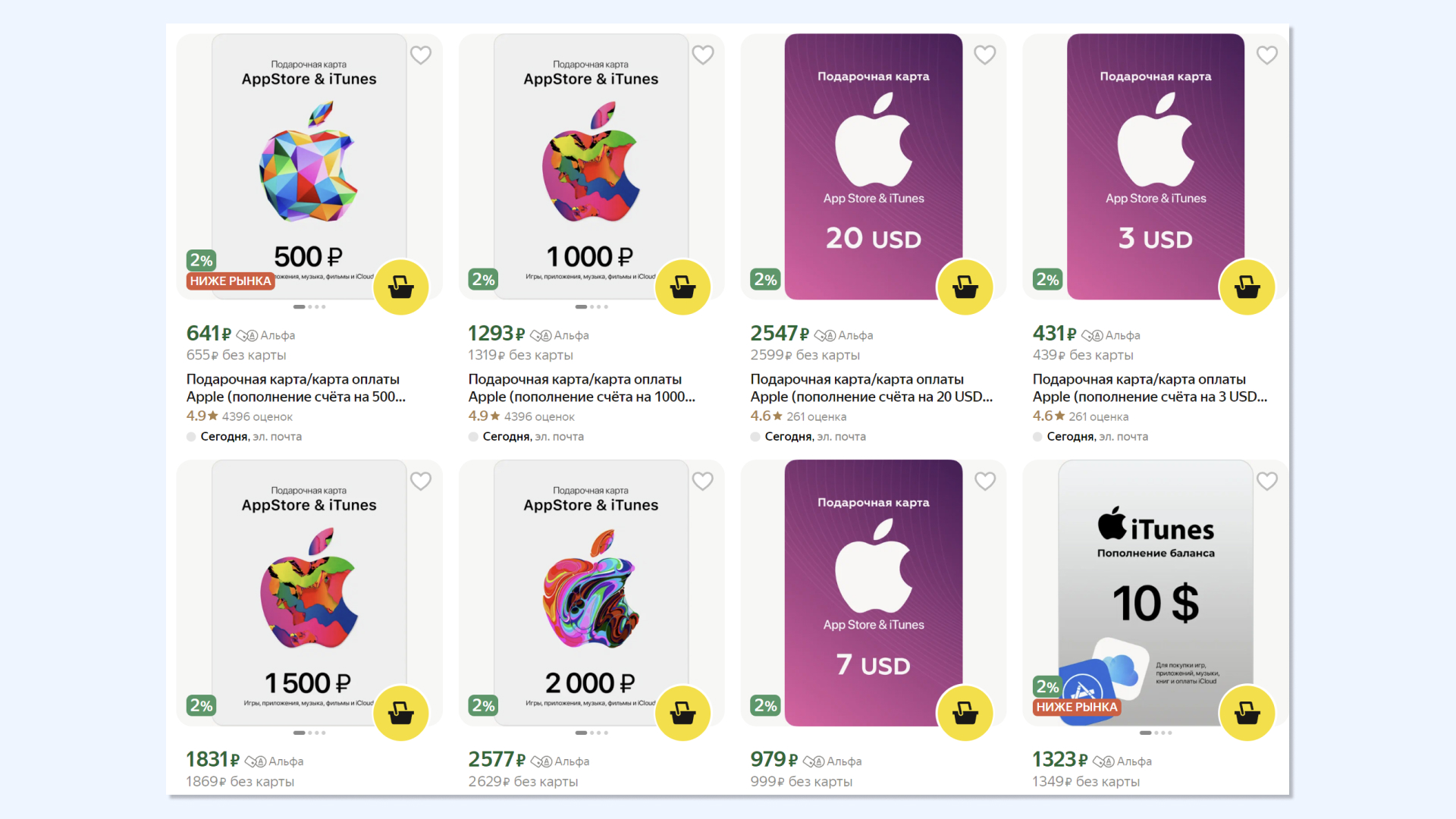This screenshot has height=819, width=1456.
Task: Select image carousel dots under 500 ₽ card
Action: coord(309,307)
